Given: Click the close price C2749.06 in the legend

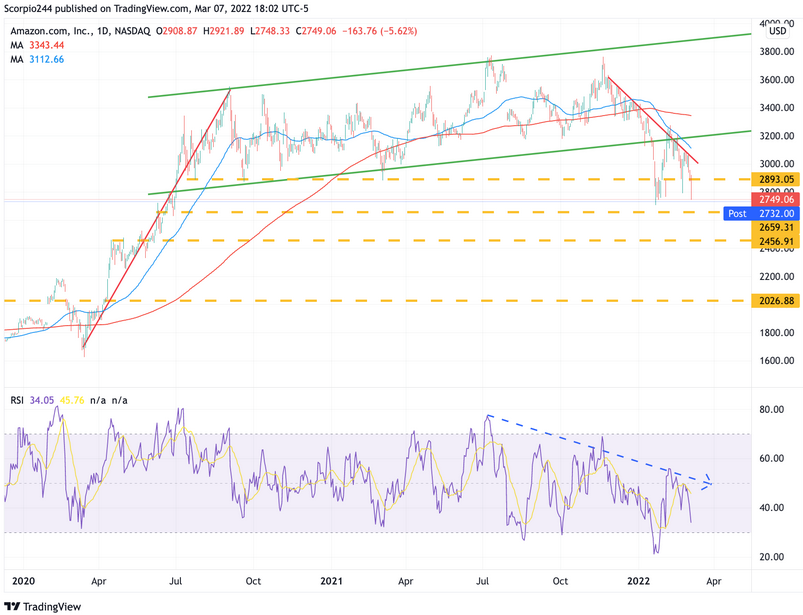Looking at the screenshot, I should coord(316,31).
